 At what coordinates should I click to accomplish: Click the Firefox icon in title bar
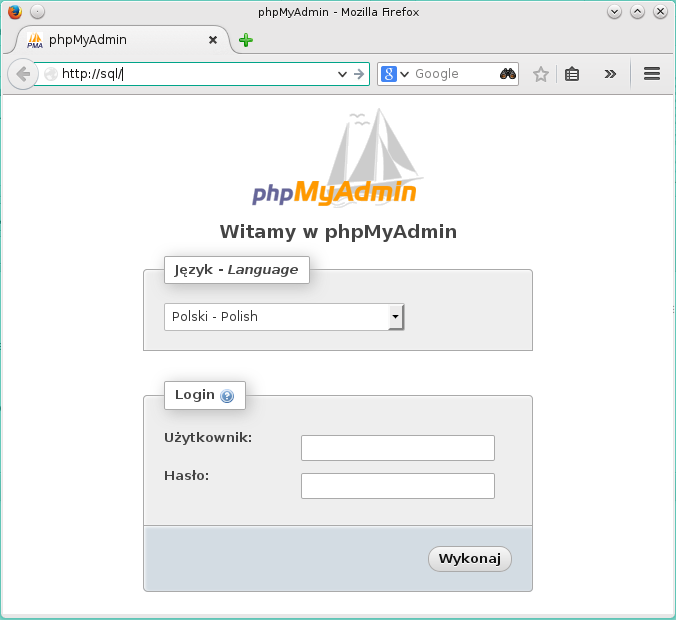point(13,12)
